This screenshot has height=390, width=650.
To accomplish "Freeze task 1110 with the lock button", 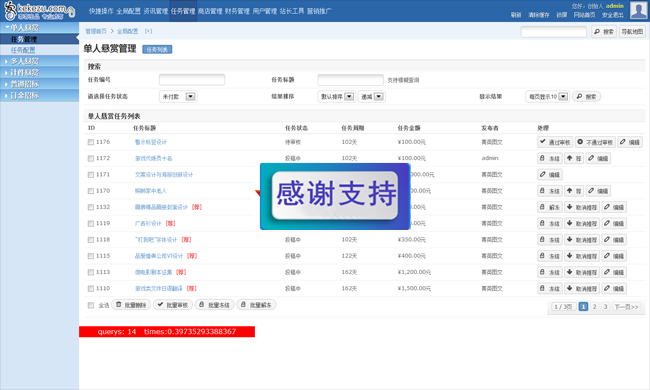I will [x=550, y=288].
